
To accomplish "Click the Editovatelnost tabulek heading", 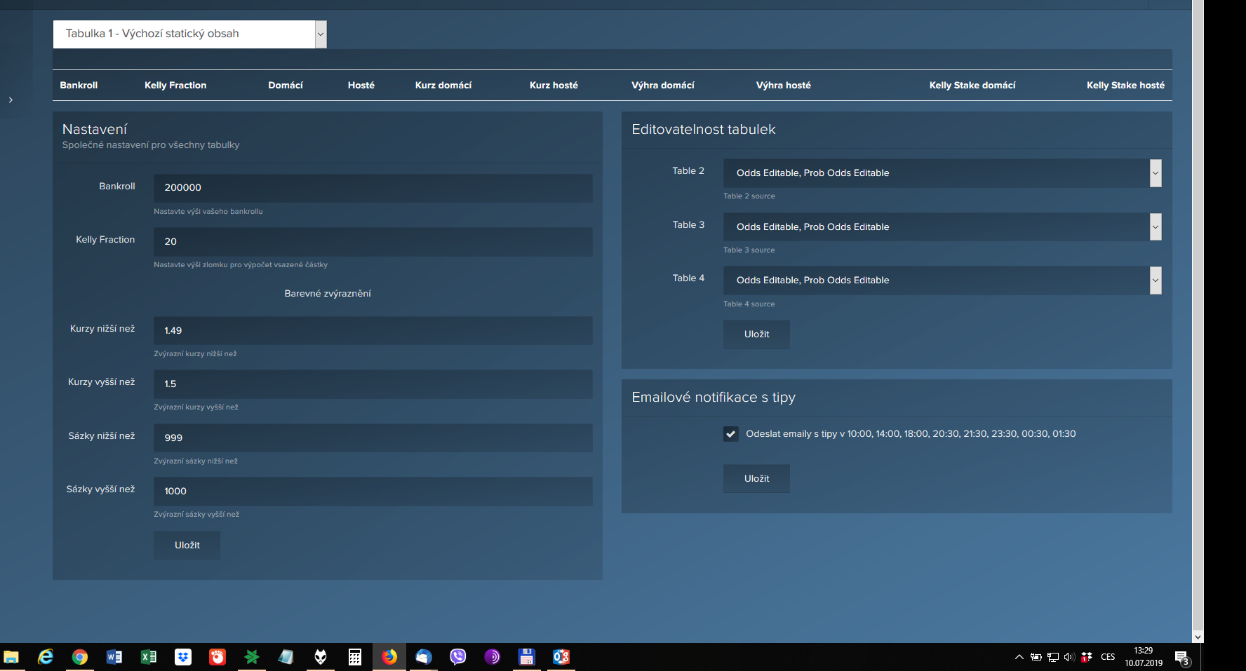I will (704, 129).
